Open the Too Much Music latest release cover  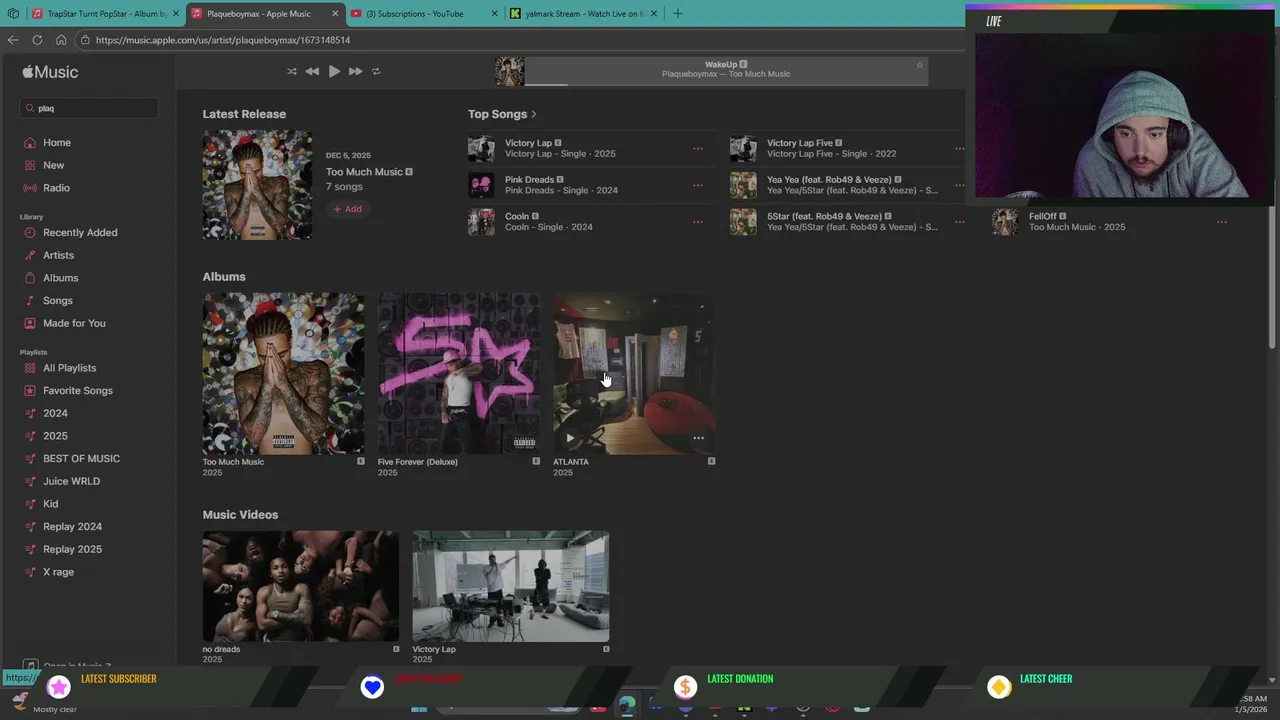click(x=257, y=185)
